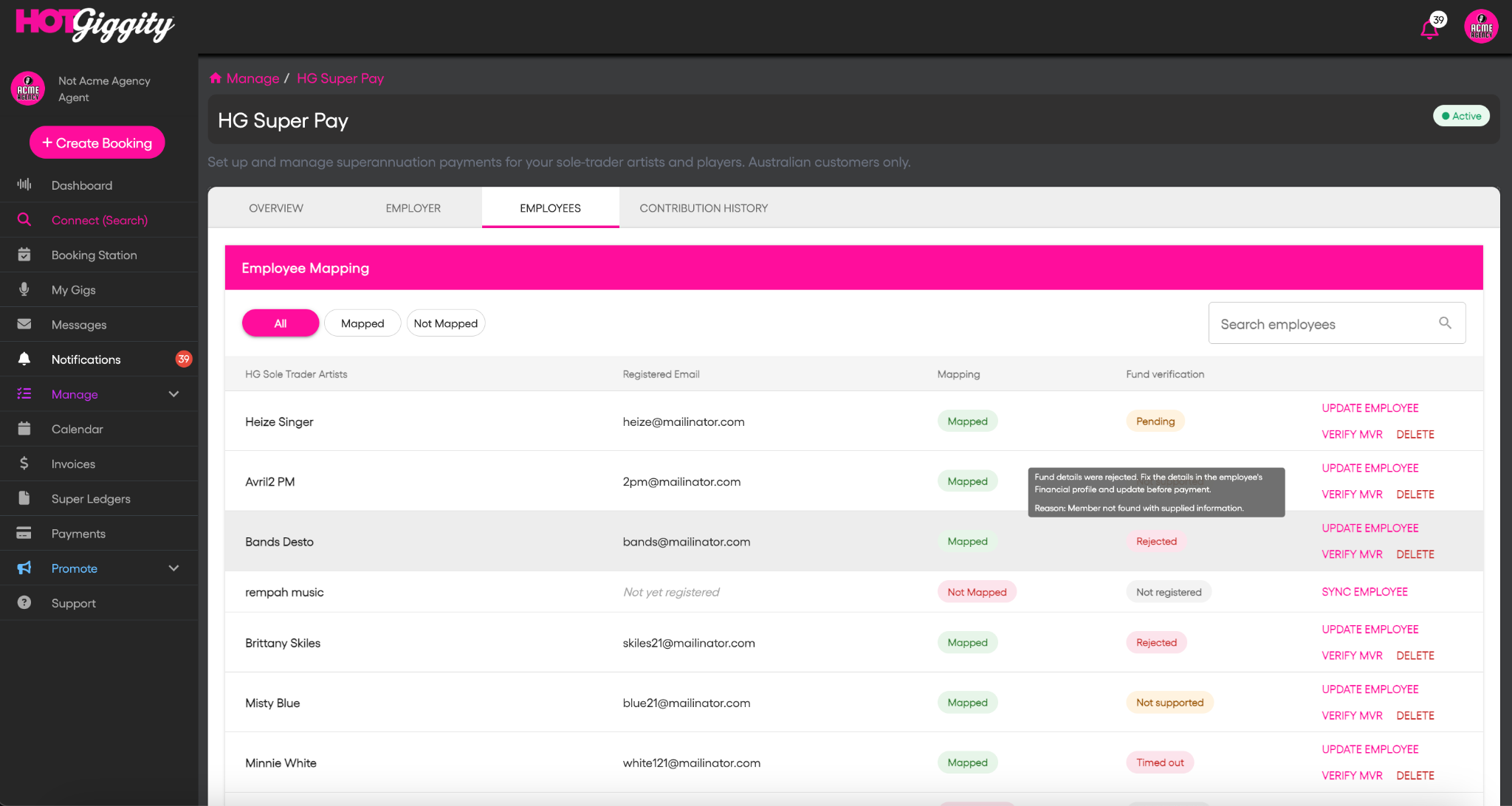This screenshot has height=806, width=1512.
Task: Click the heize@mailinator.com email cell
Action: point(684,421)
